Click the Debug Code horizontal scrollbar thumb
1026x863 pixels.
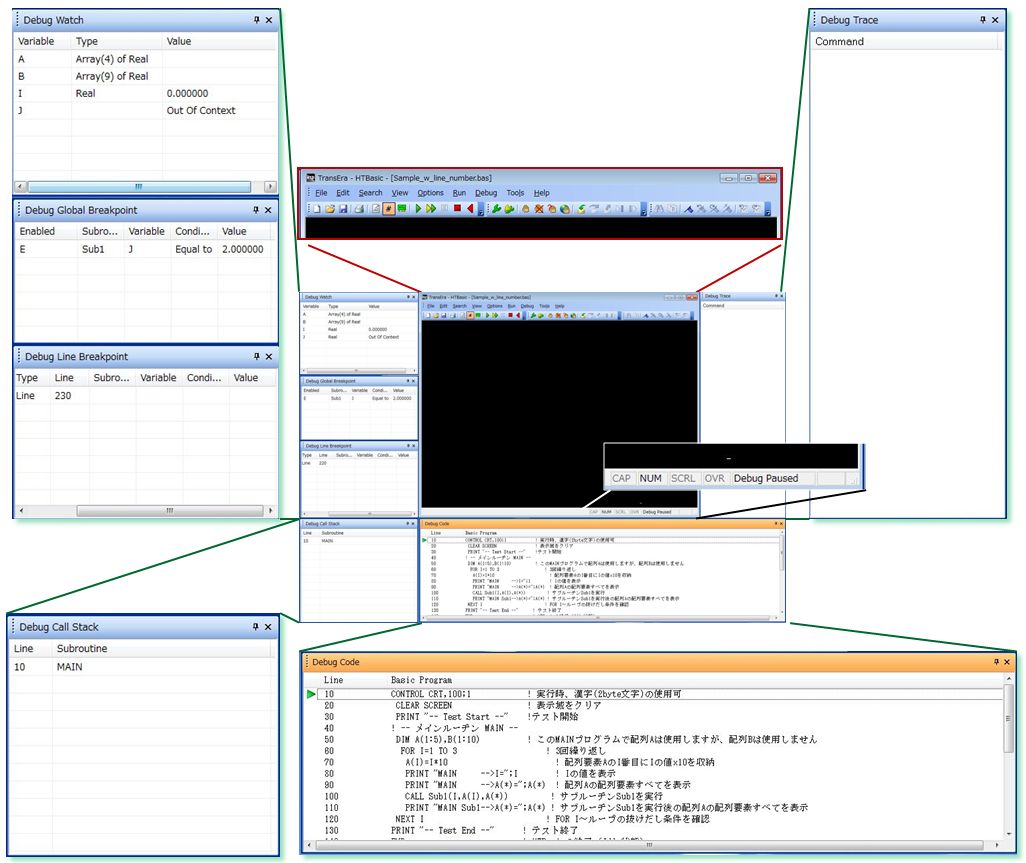pos(649,845)
